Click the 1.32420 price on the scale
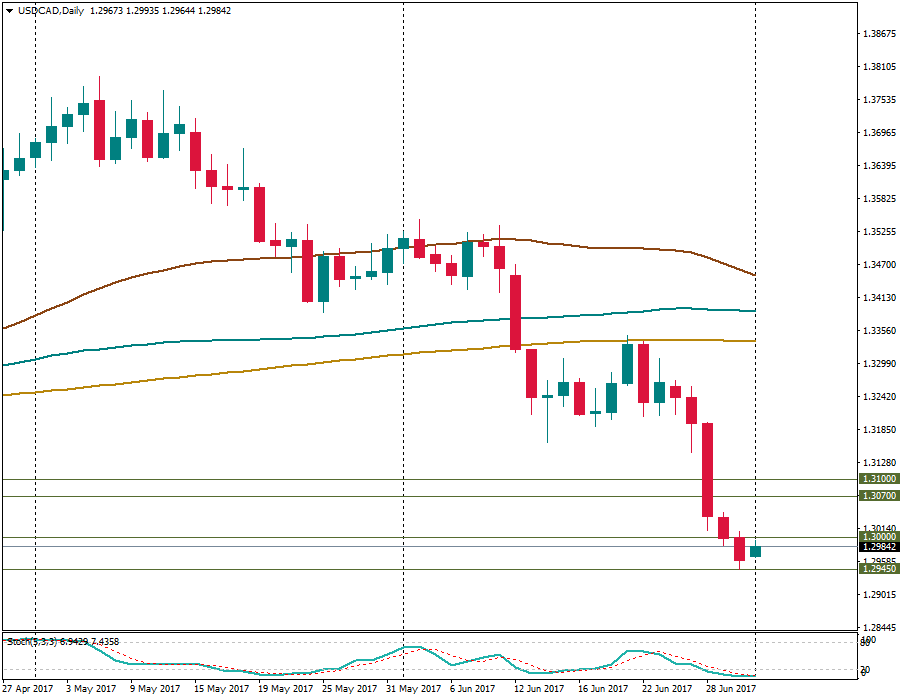The width and height of the screenshot is (900, 700). (x=879, y=397)
